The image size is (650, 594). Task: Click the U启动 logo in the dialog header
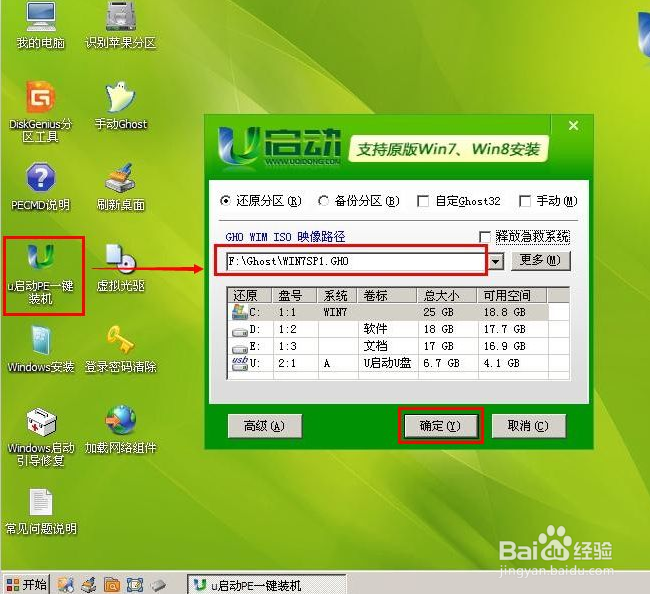pyautogui.click(x=279, y=148)
